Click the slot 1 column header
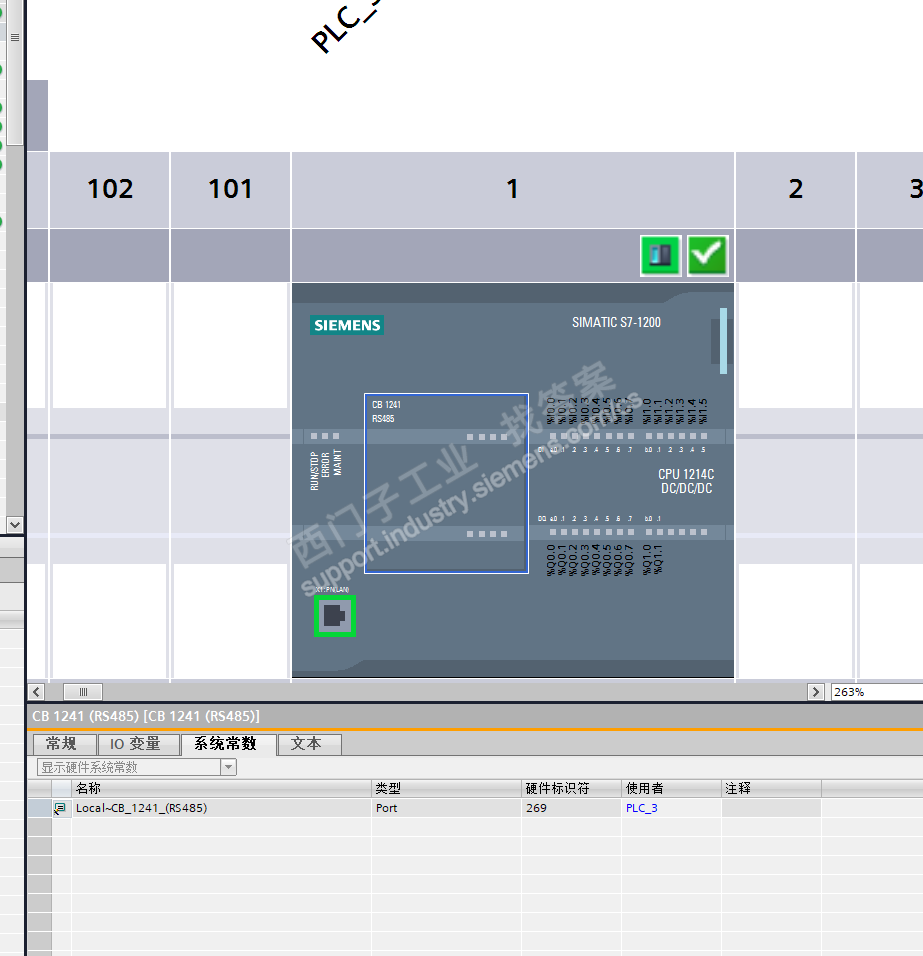This screenshot has width=923, height=956. point(513,190)
